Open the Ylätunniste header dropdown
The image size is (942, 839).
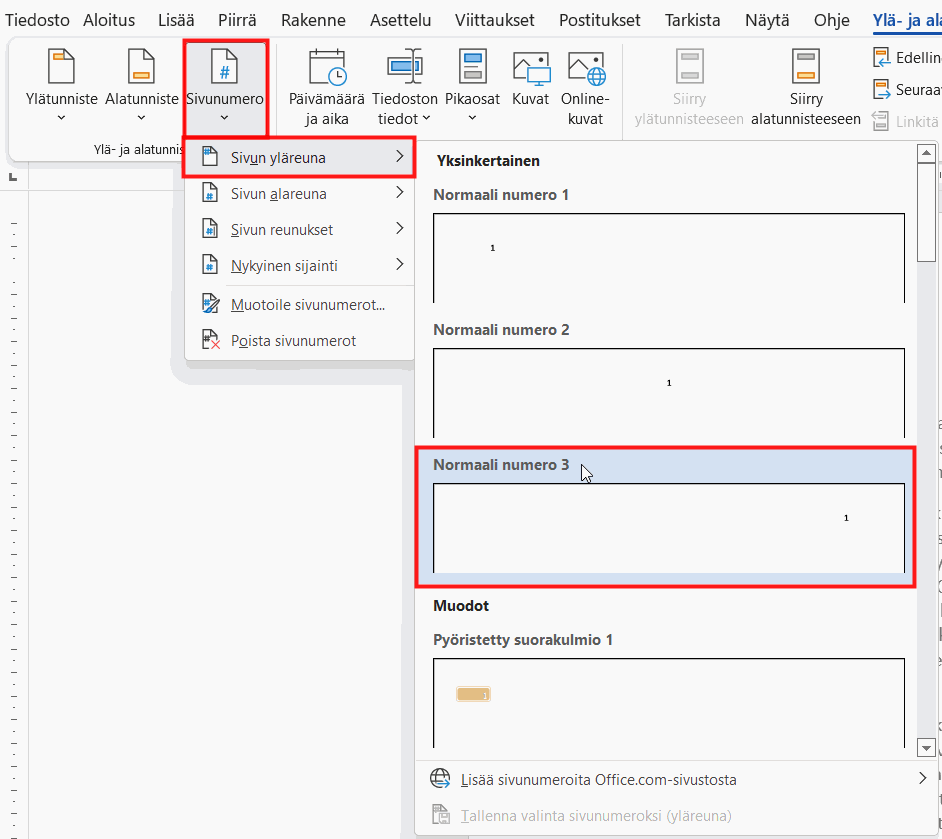click(61, 85)
